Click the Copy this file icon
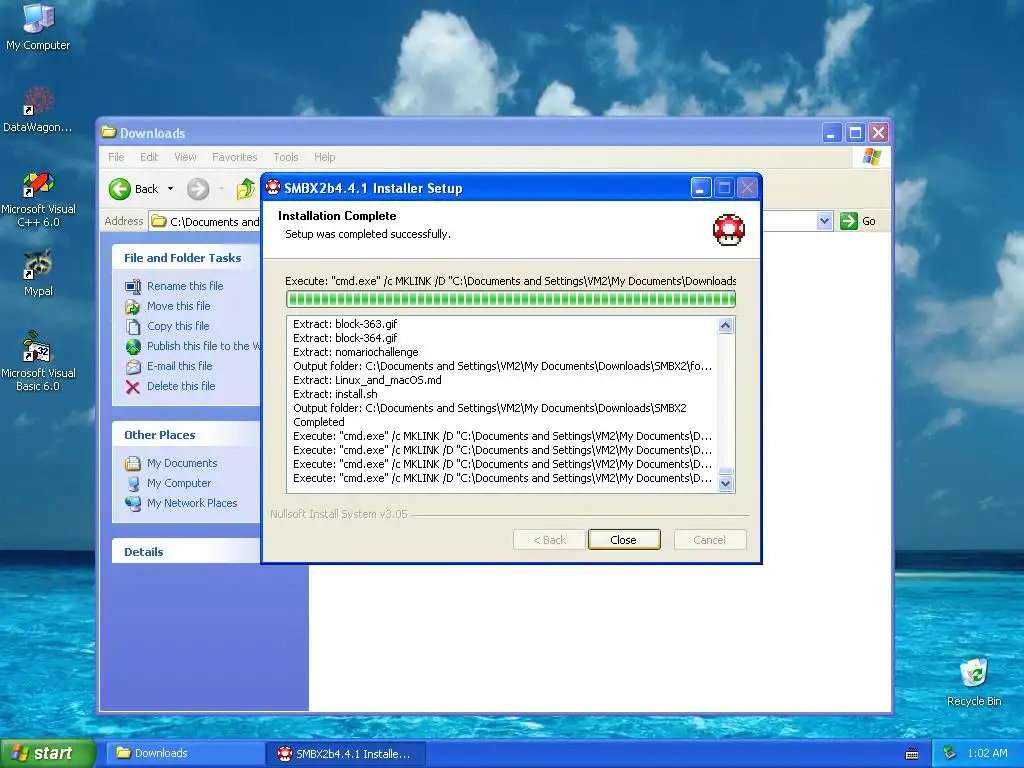 133,327
